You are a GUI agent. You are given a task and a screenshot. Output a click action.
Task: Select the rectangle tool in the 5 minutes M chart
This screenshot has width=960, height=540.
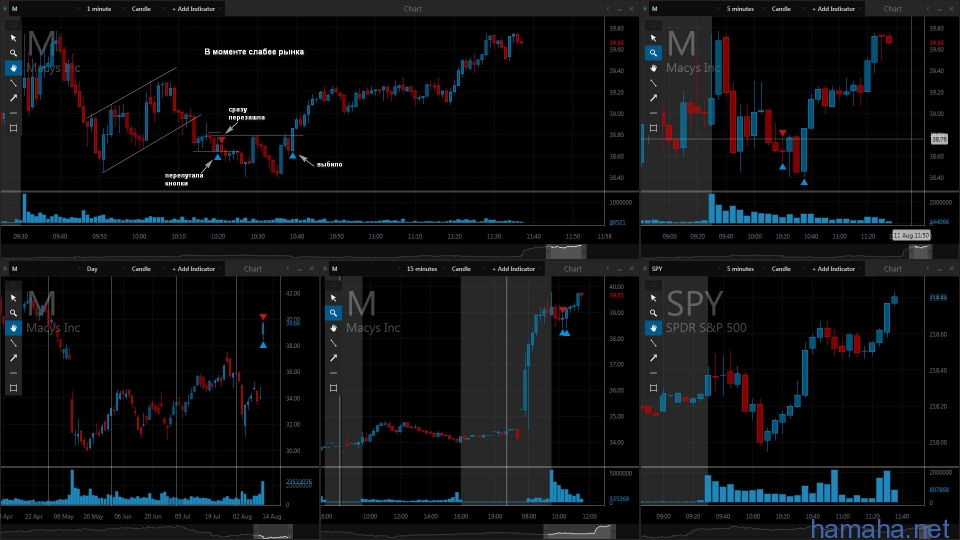pyautogui.click(x=653, y=128)
